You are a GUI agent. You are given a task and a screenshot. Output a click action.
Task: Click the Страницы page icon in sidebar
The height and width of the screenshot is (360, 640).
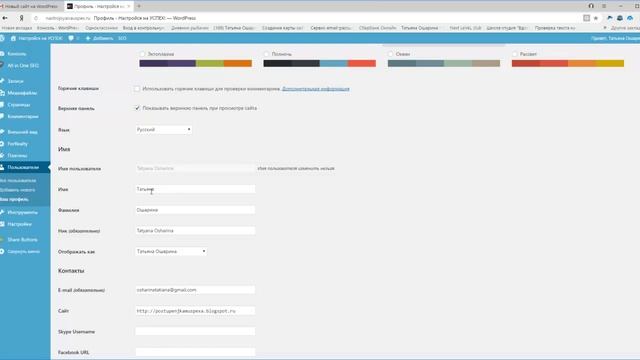(x=2, y=105)
